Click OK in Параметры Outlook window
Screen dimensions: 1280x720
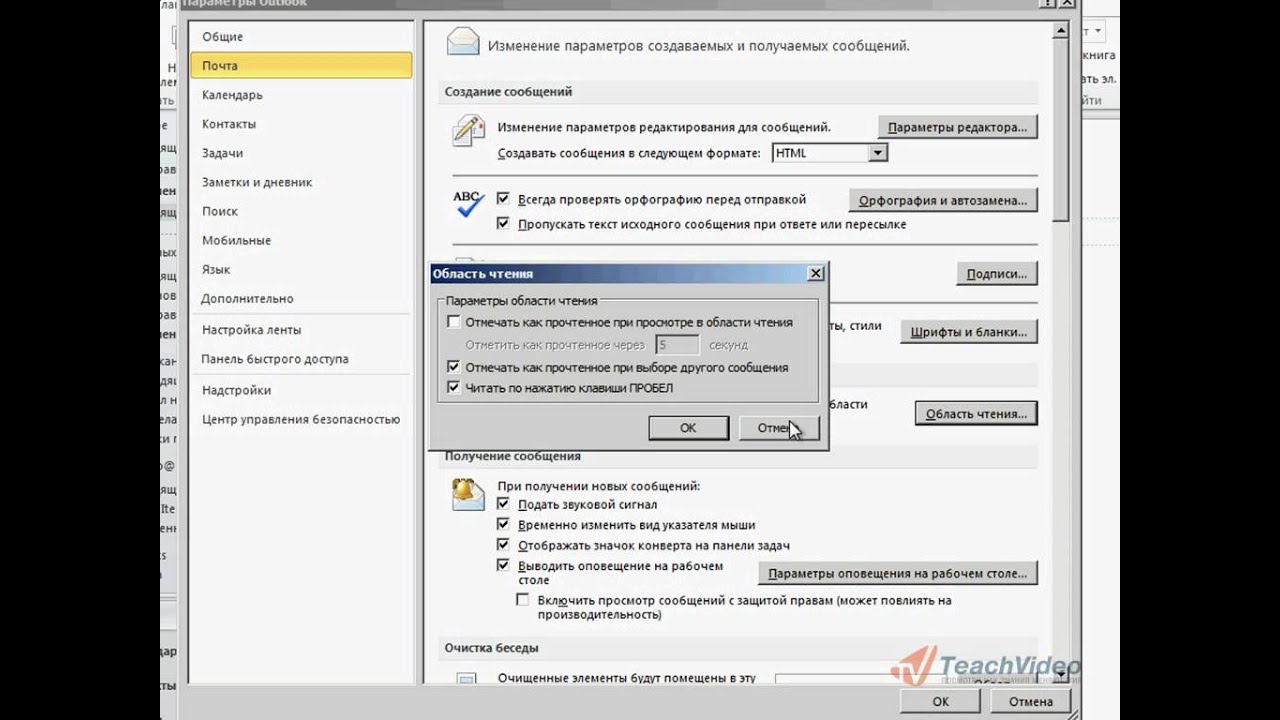[940, 701]
